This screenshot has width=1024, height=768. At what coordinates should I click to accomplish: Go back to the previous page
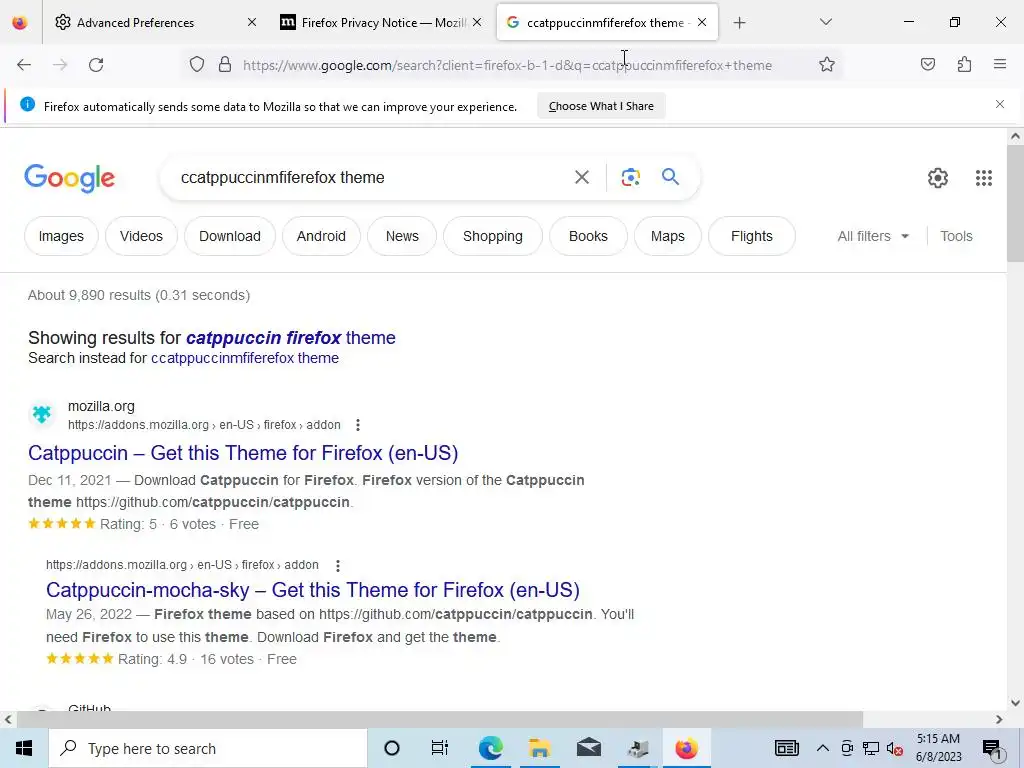tap(24, 65)
